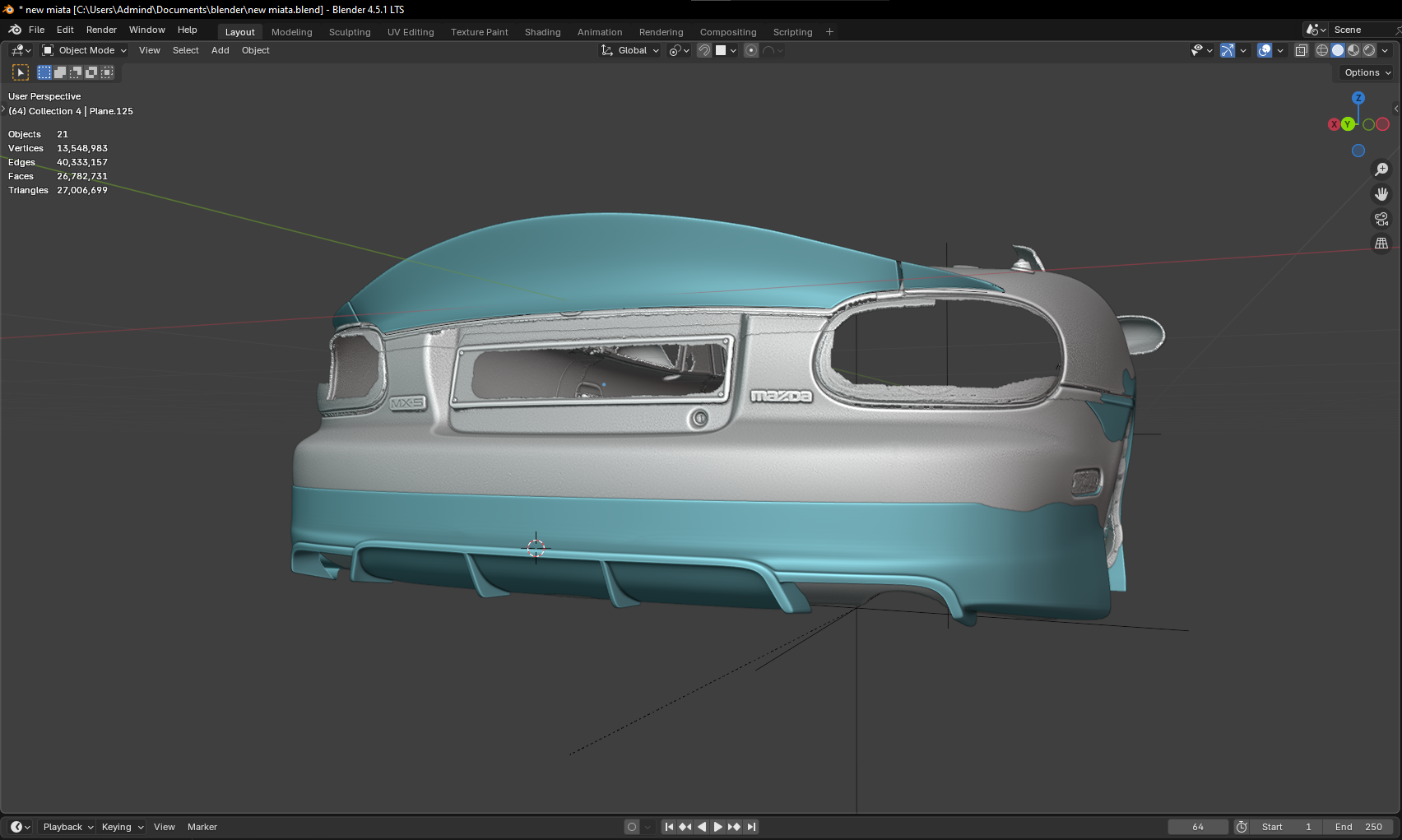This screenshot has width=1402, height=840.
Task: Toggle X-ray display
Action: pyautogui.click(x=1301, y=50)
